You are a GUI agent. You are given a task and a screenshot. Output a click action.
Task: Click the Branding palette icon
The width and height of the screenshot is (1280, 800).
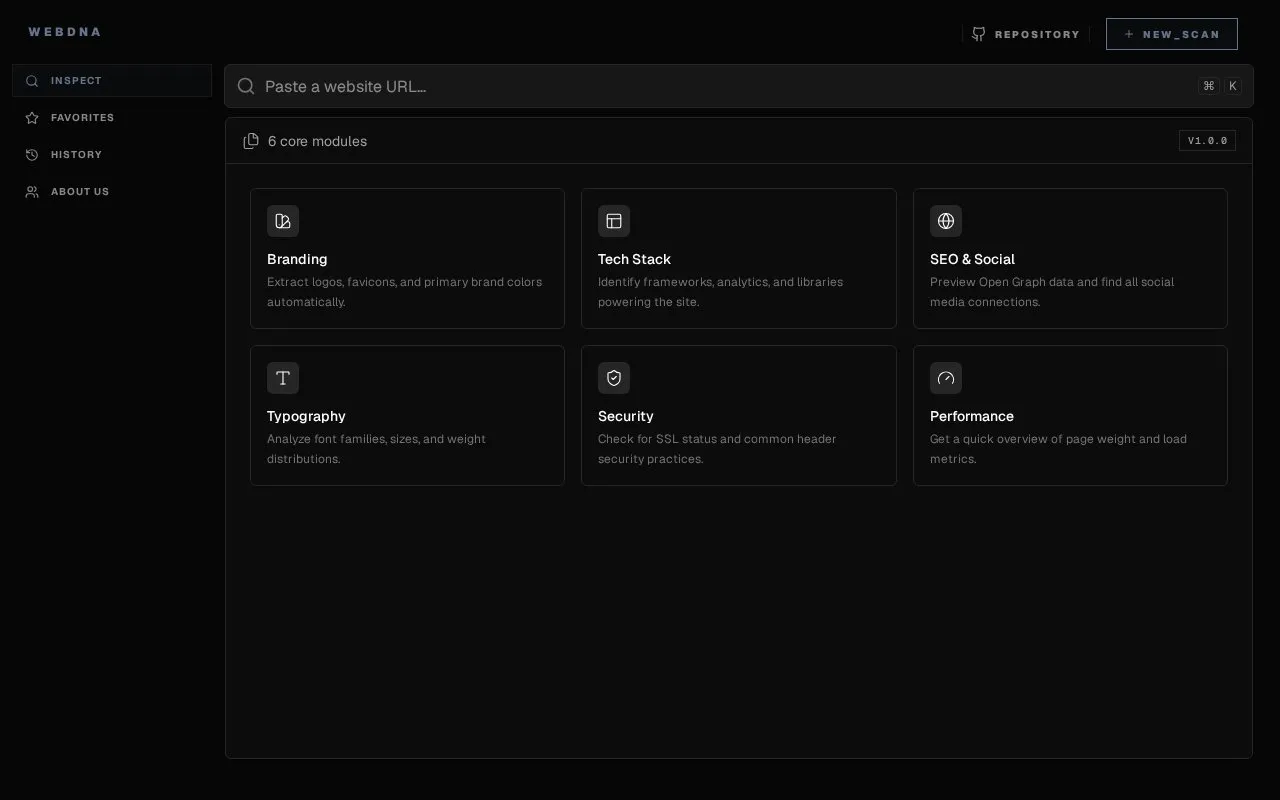283,221
